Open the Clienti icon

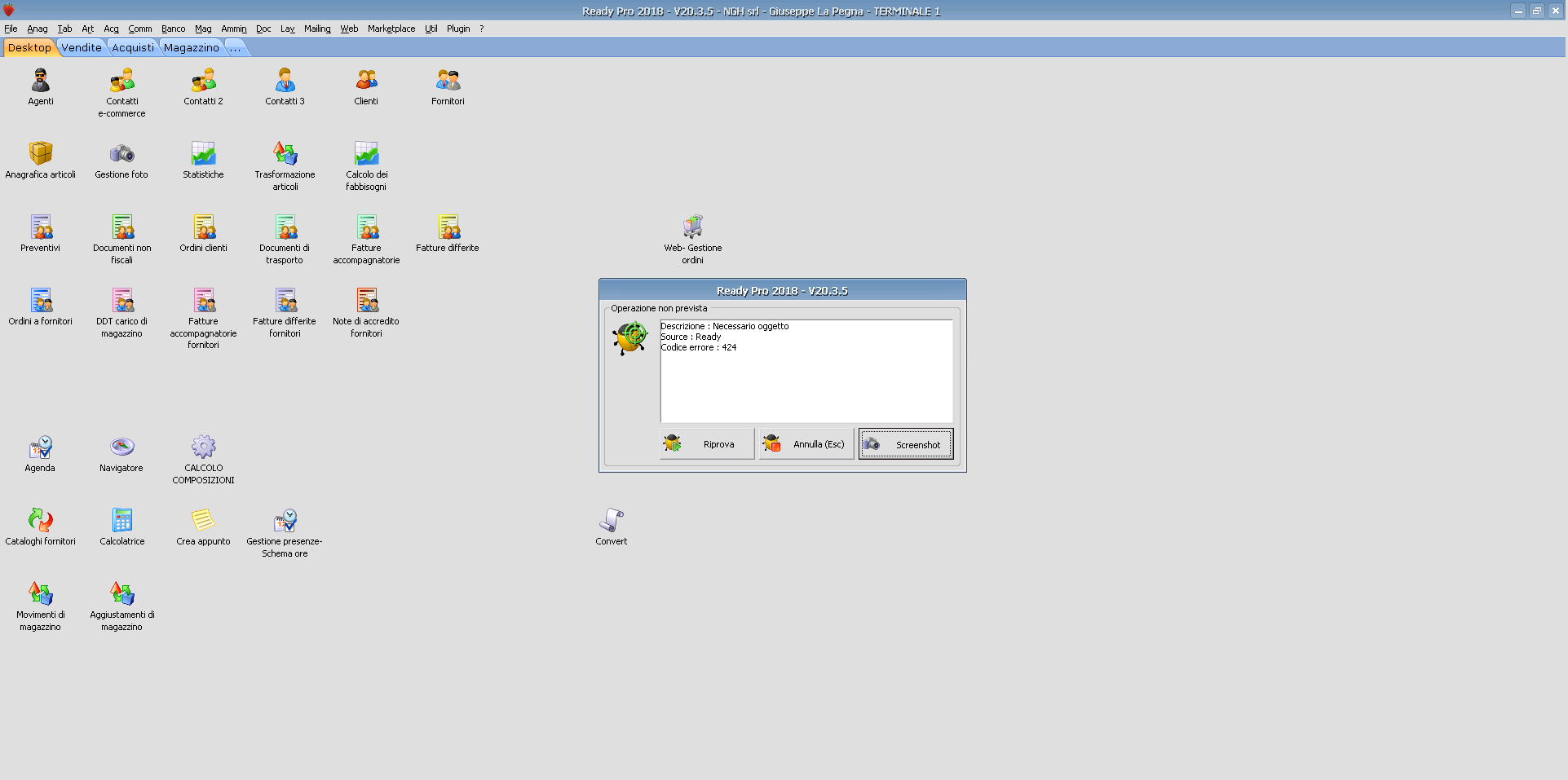point(367,81)
